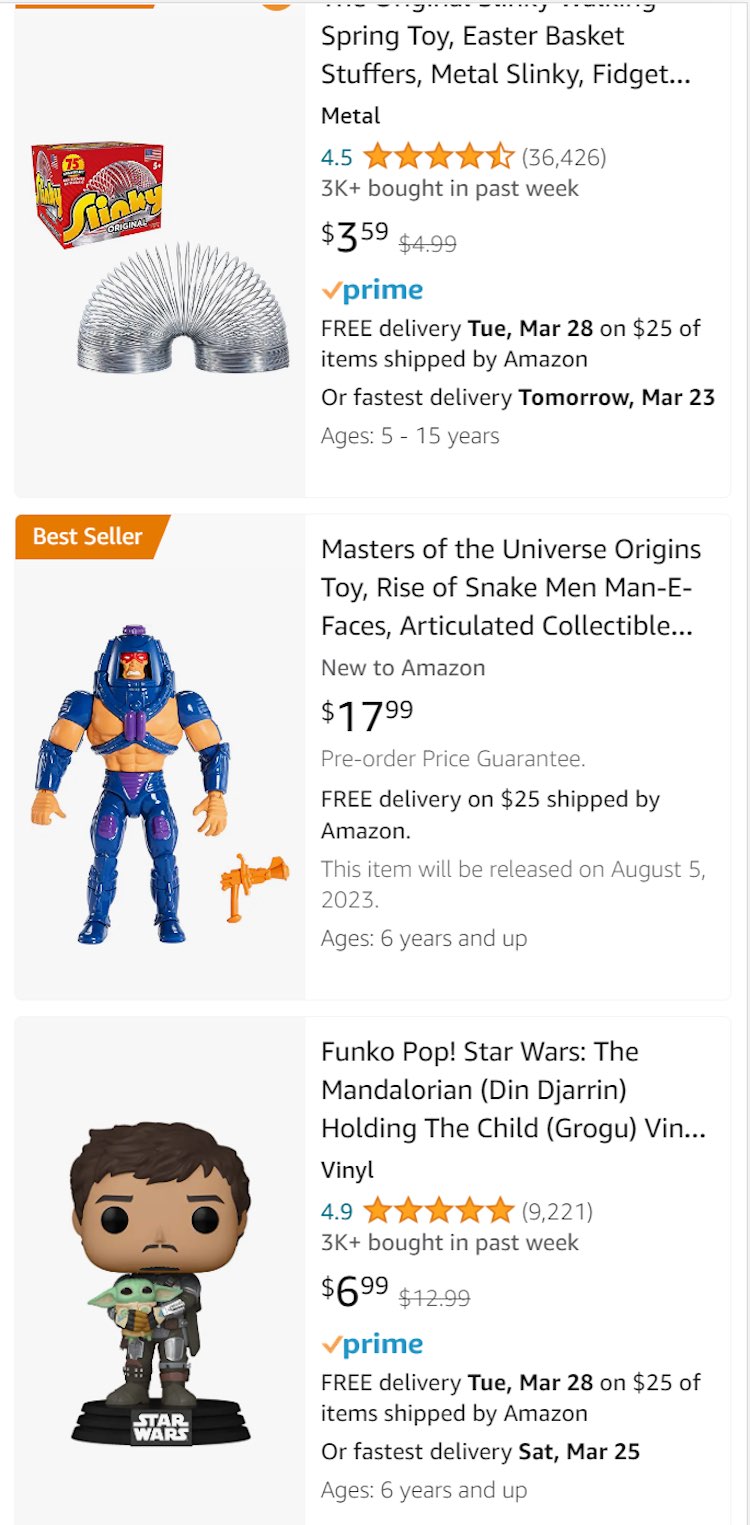Click the 4.5 rating number
Screen dimensions: 750x1525
336,157
